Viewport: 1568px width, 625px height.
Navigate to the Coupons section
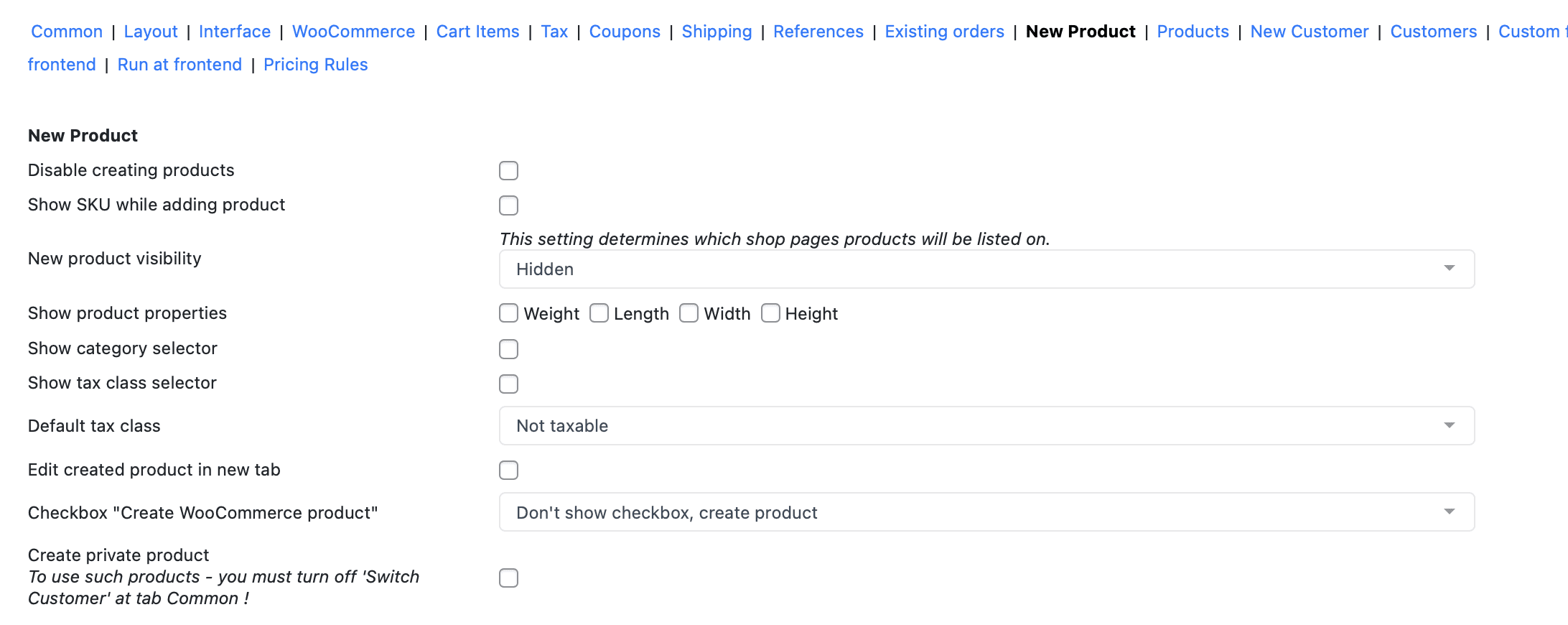pos(625,32)
